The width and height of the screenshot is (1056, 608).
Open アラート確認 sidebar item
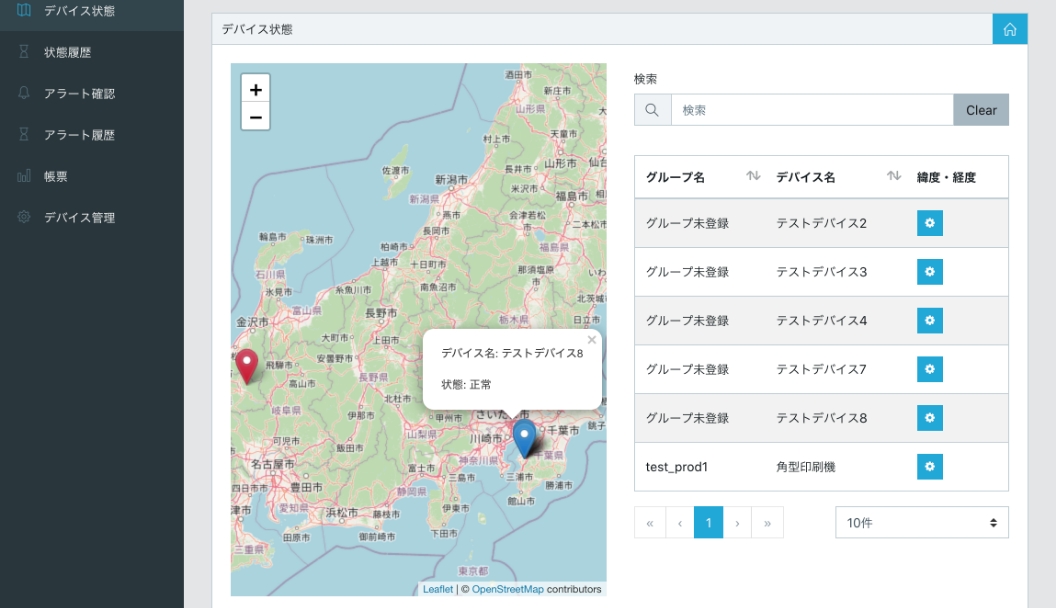click(x=79, y=94)
